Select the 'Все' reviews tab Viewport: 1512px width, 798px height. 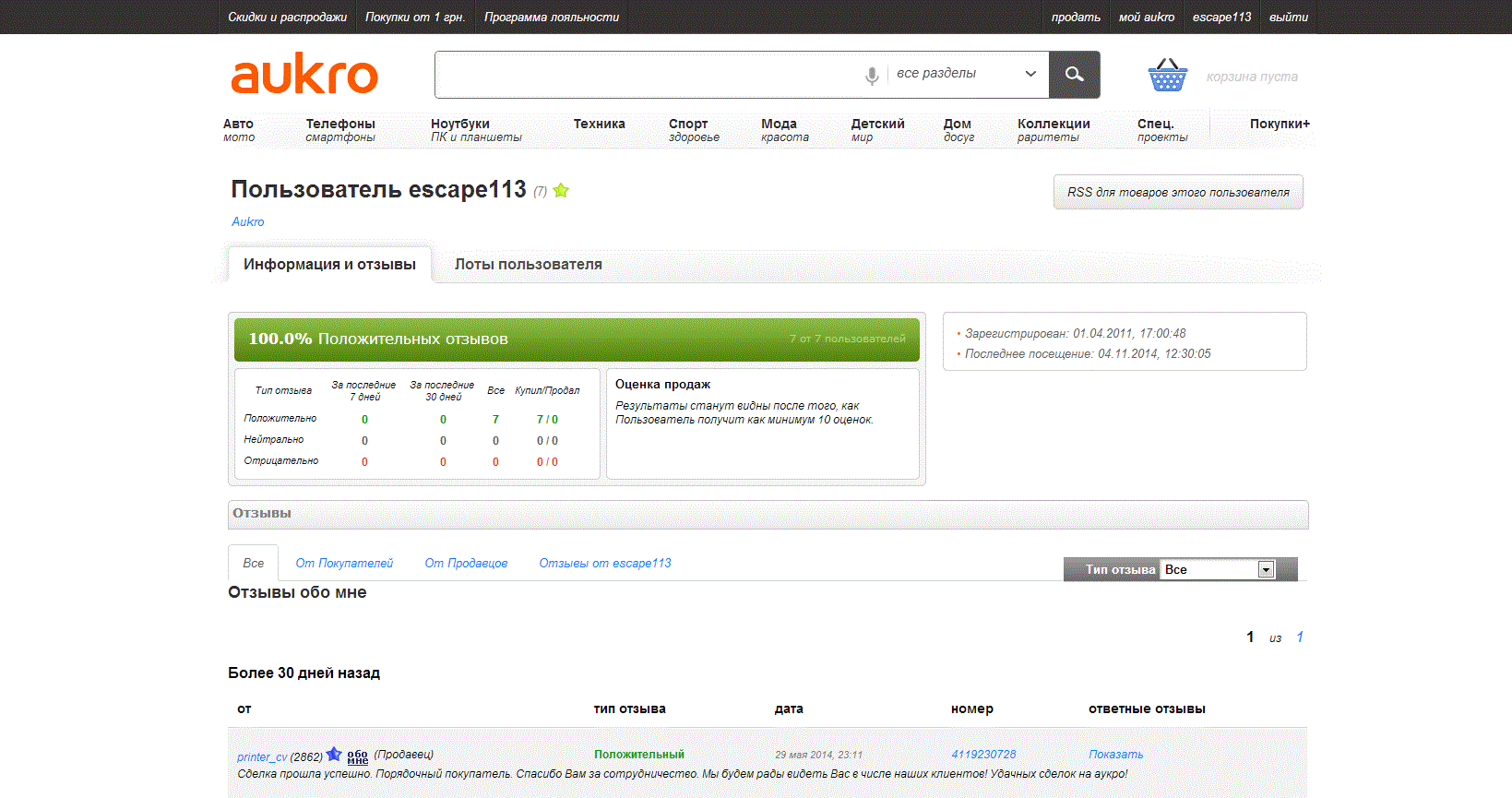[254, 563]
